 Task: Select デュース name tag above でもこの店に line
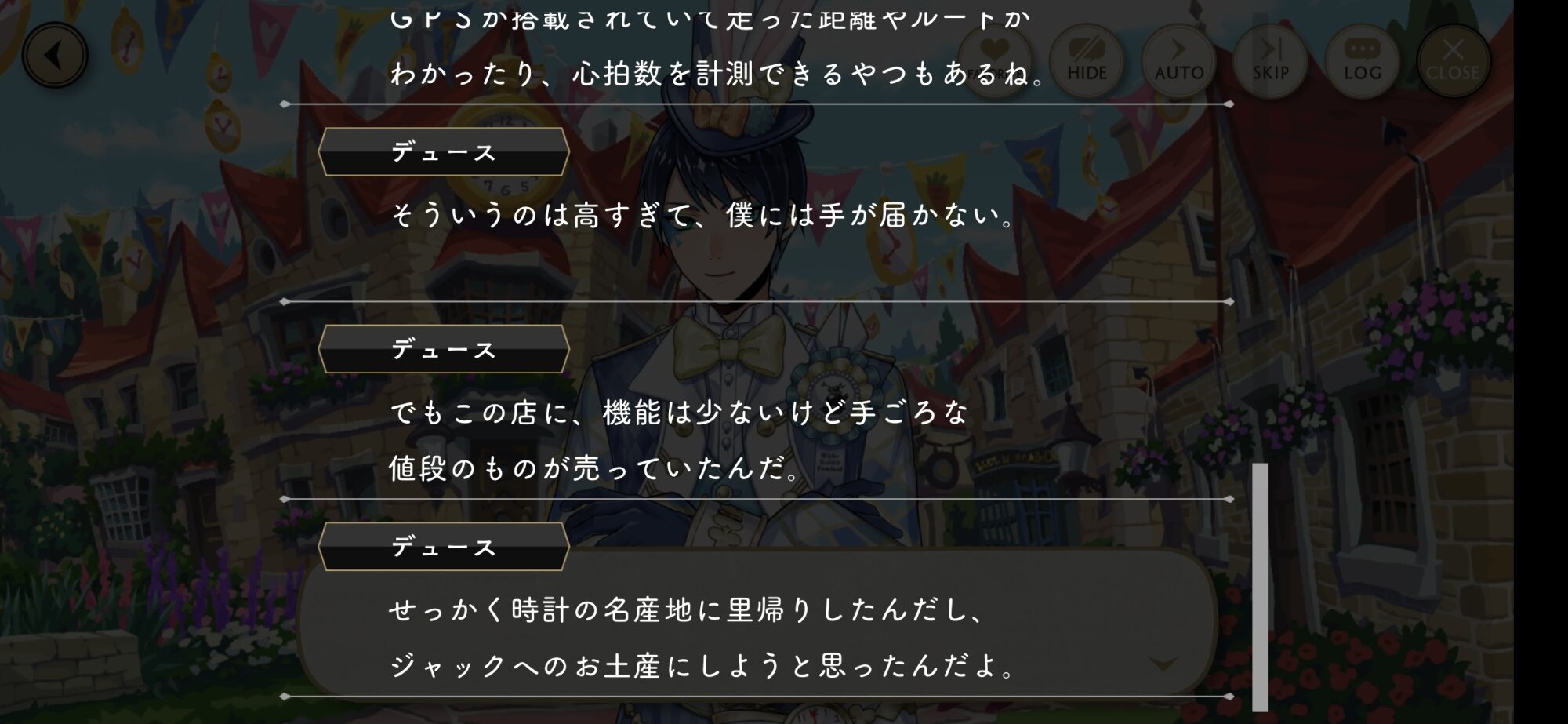444,349
